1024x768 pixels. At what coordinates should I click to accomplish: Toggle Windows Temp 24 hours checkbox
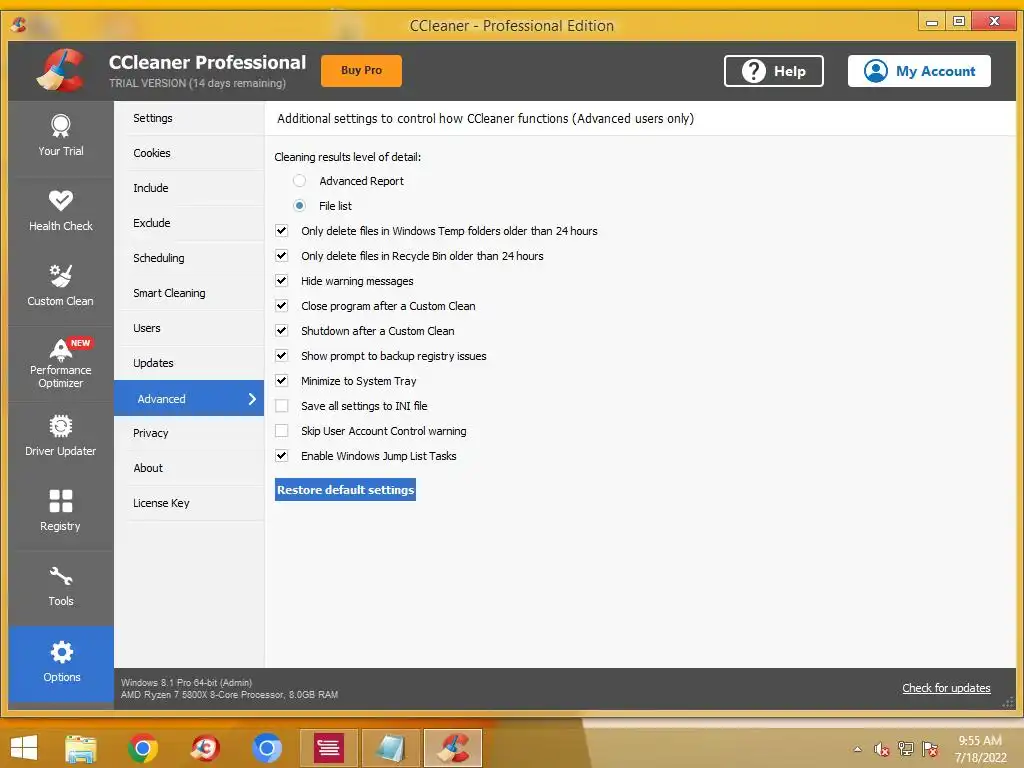[x=281, y=231]
